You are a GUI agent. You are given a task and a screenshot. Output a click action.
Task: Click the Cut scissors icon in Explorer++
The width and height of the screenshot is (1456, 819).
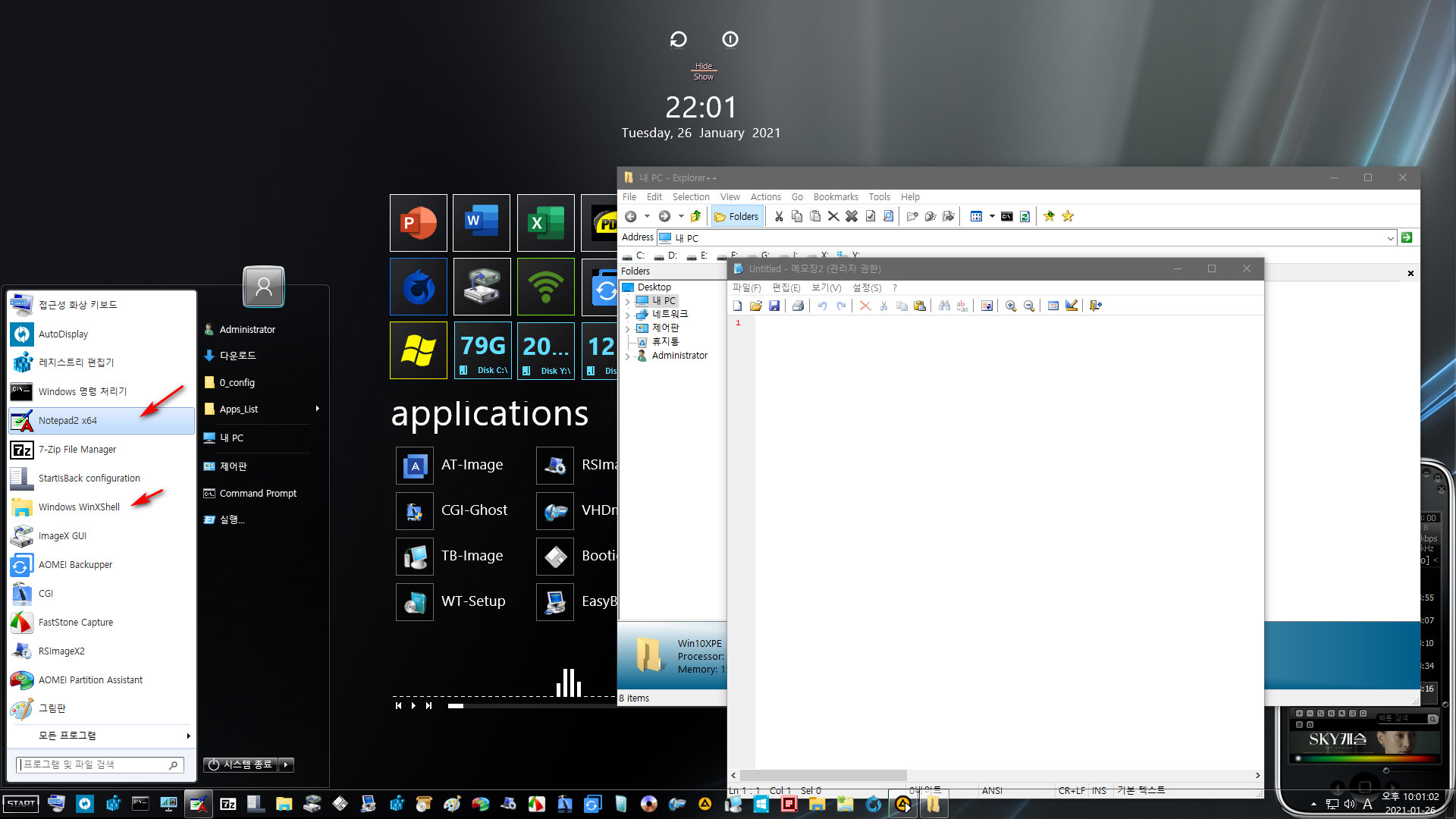click(779, 216)
